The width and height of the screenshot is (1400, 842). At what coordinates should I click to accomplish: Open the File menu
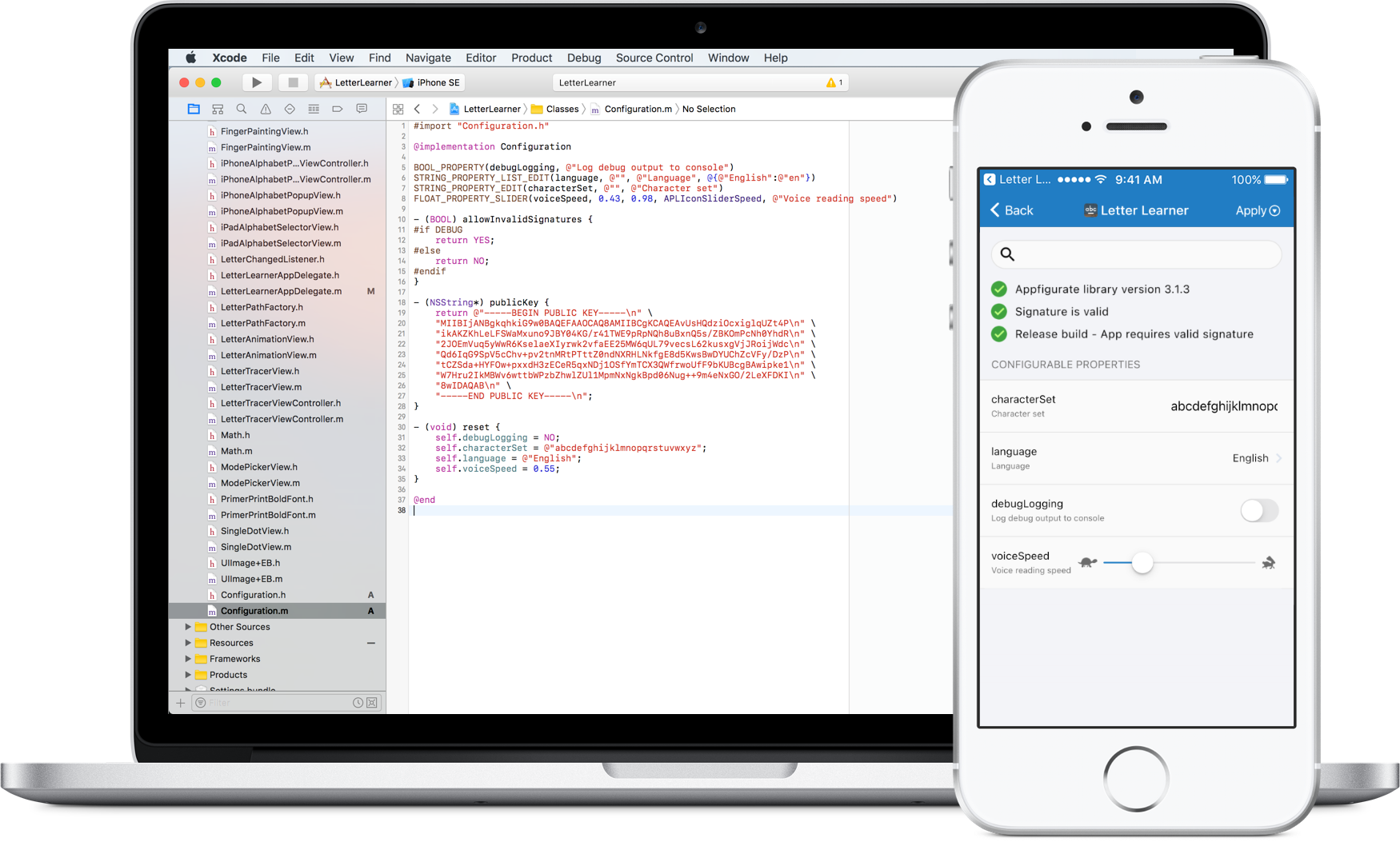[271, 58]
